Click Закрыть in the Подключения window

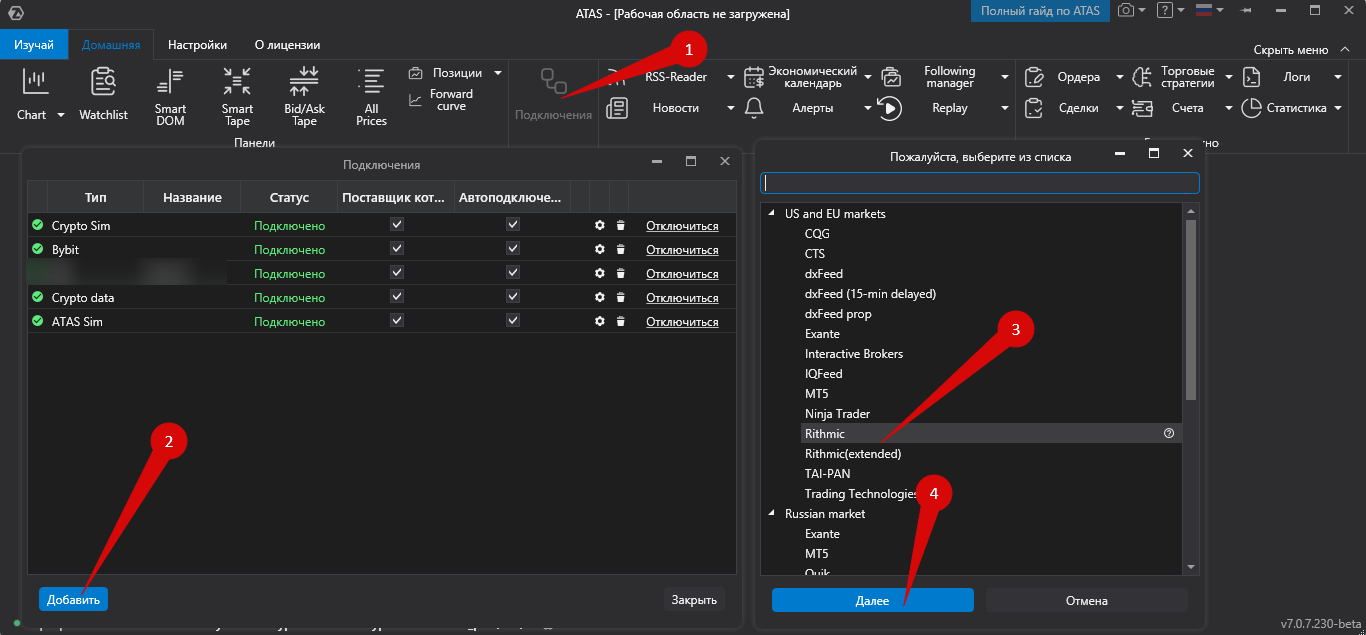pyautogui.click(x=694, y=599)
